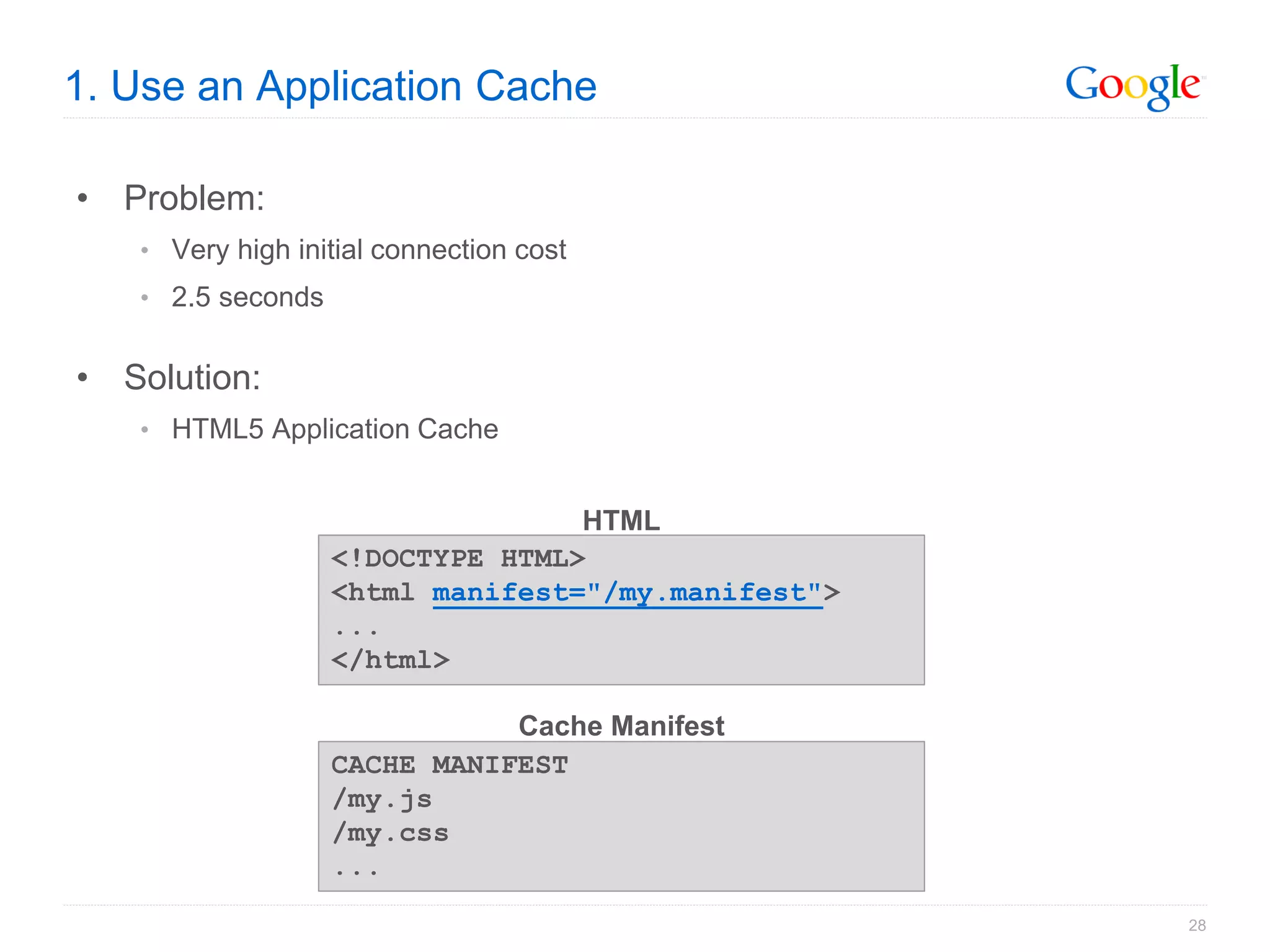Select "HTML5 Application Cache" bullet text
Image resolution: width=1270 pixels, height=952 pixels.
point(335,429)
